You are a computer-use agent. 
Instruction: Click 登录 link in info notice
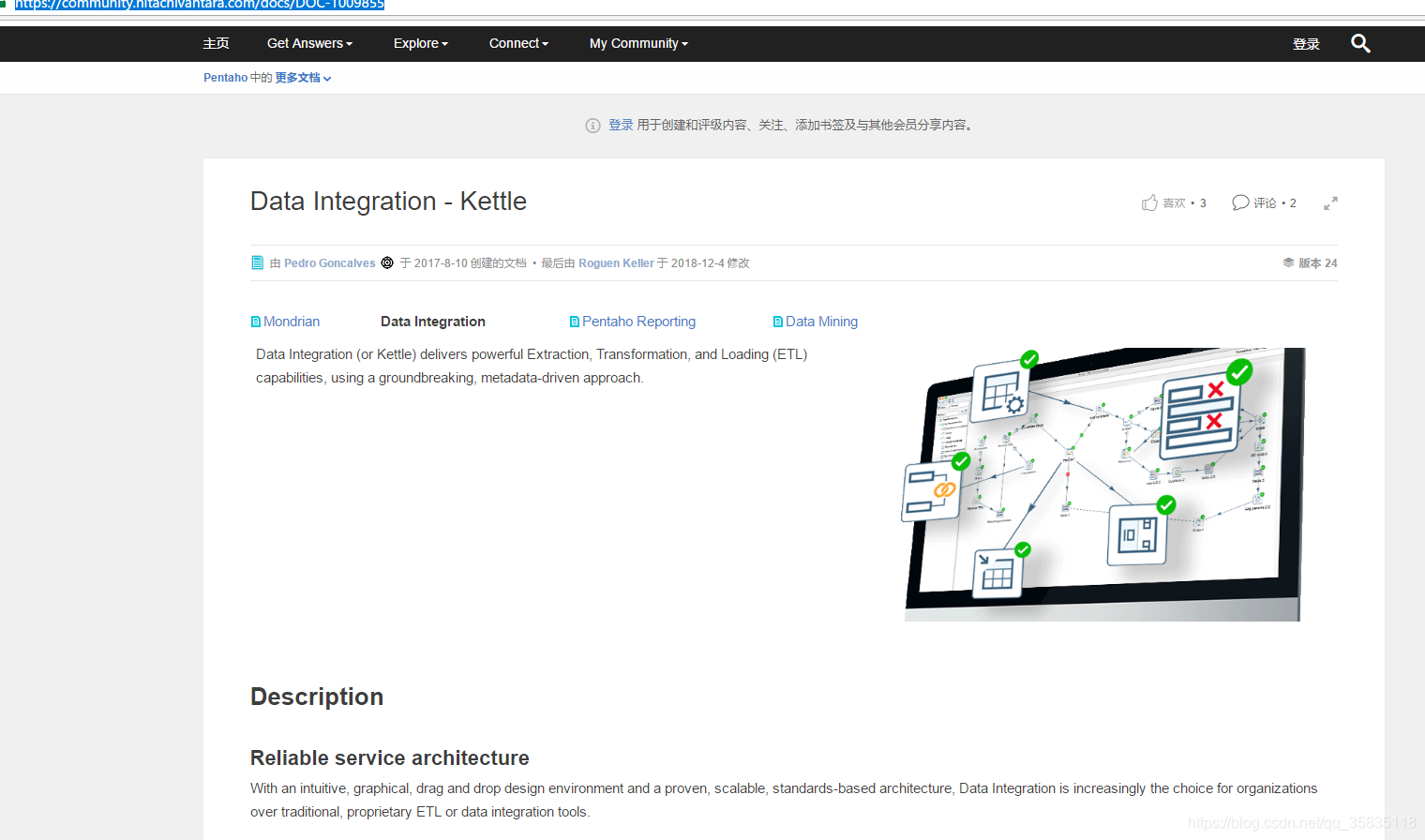[621, 125]
